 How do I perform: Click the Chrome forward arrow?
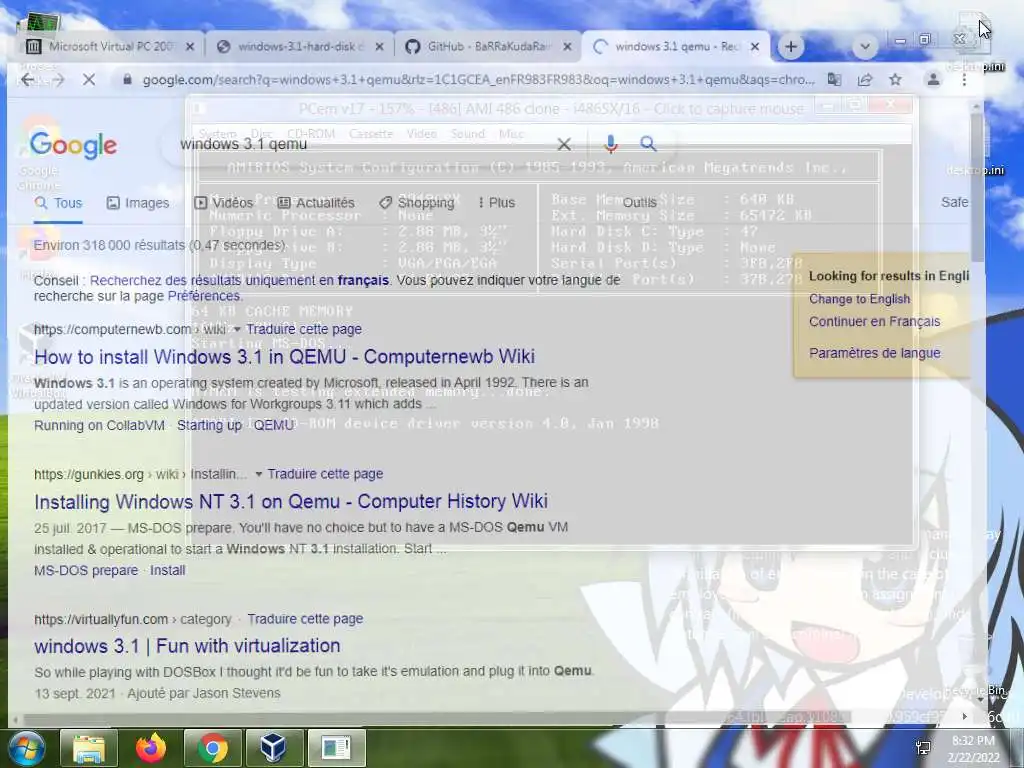tap(57, 80)
